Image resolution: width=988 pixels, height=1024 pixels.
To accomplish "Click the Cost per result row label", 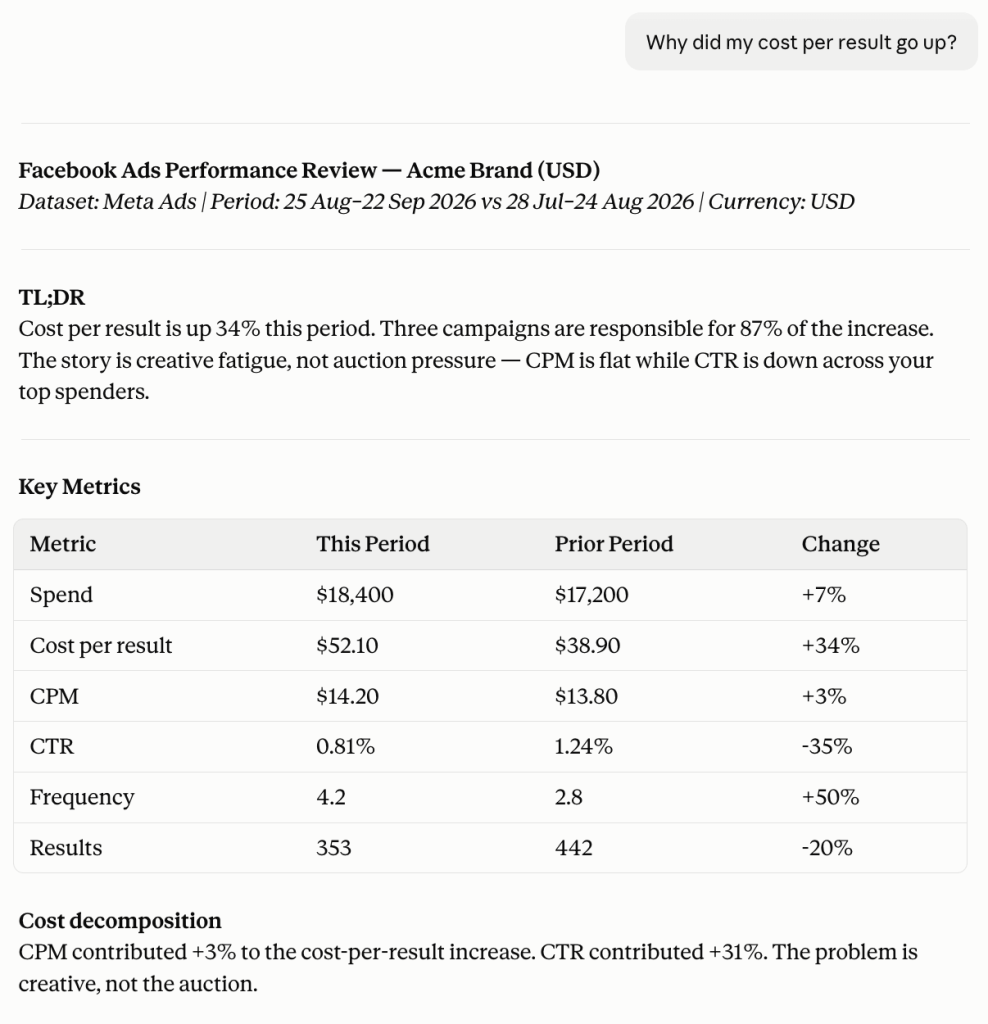I will coord(101,645).
